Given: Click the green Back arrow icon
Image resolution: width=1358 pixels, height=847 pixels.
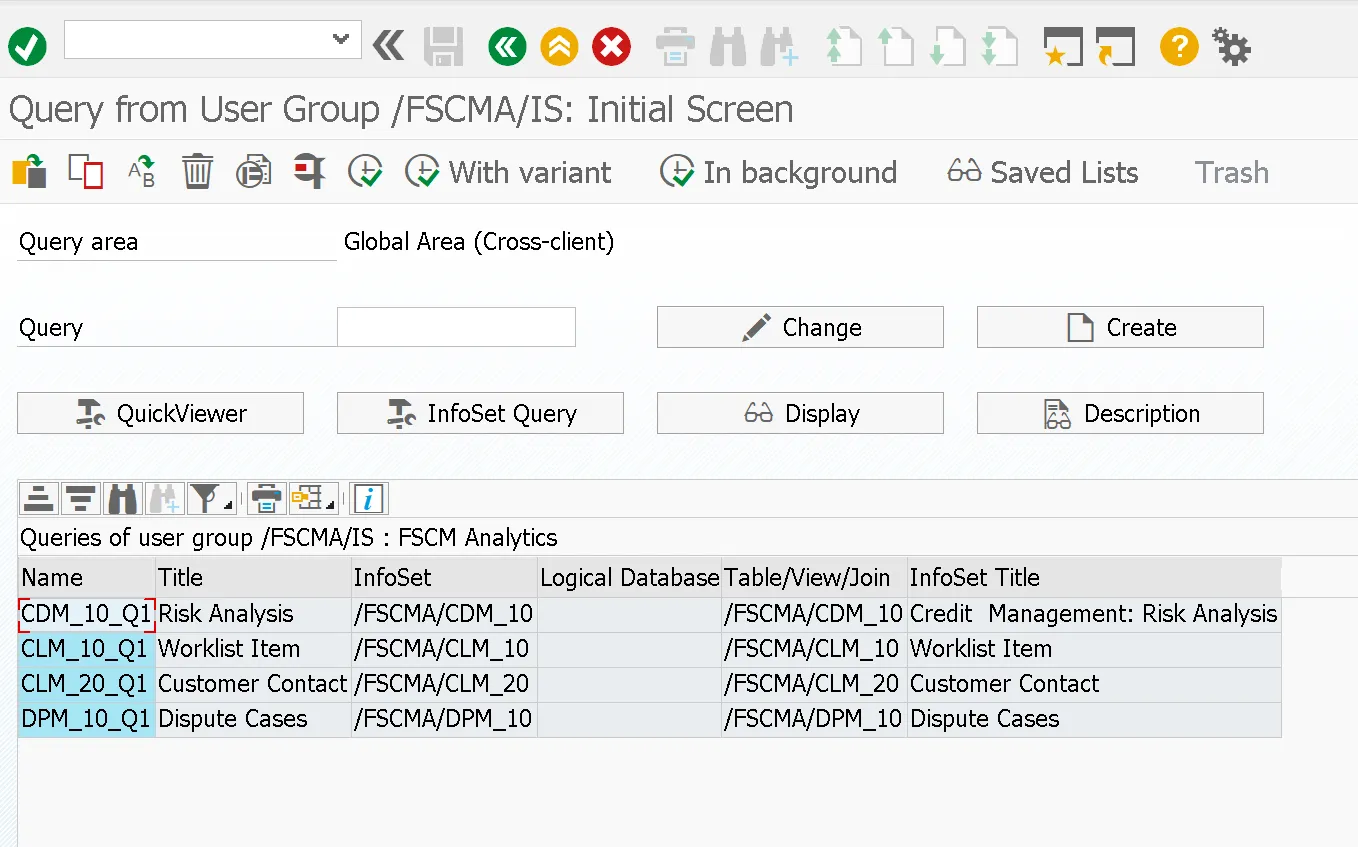Looking at the screenshot, I should click(507, 46).
